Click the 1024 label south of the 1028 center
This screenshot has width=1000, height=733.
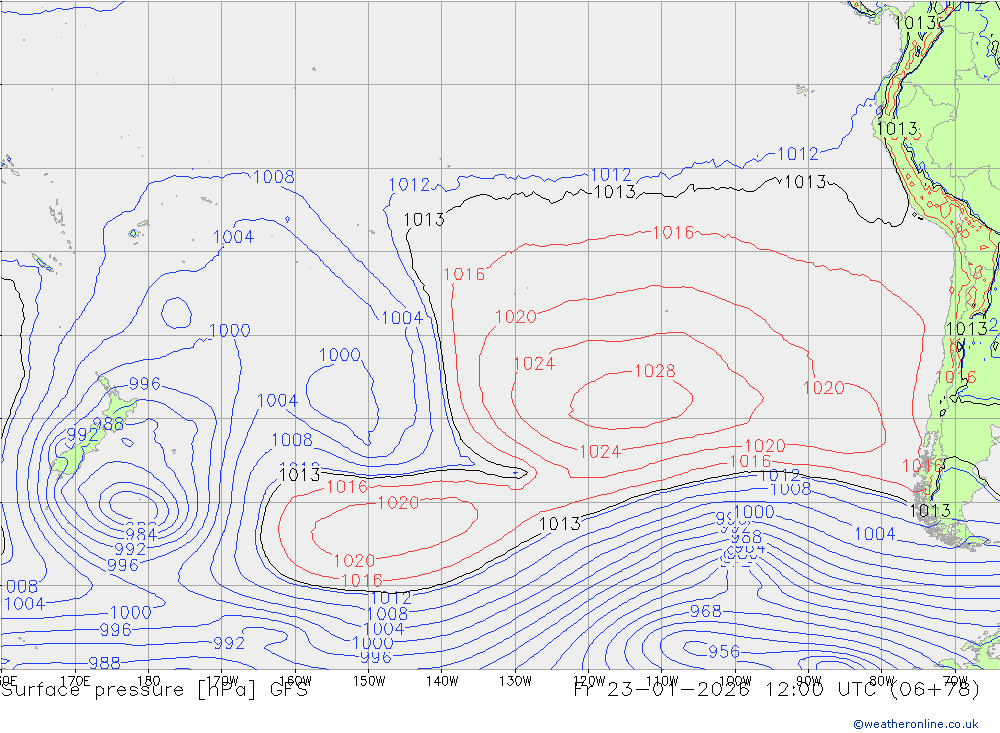coord(599,452)
